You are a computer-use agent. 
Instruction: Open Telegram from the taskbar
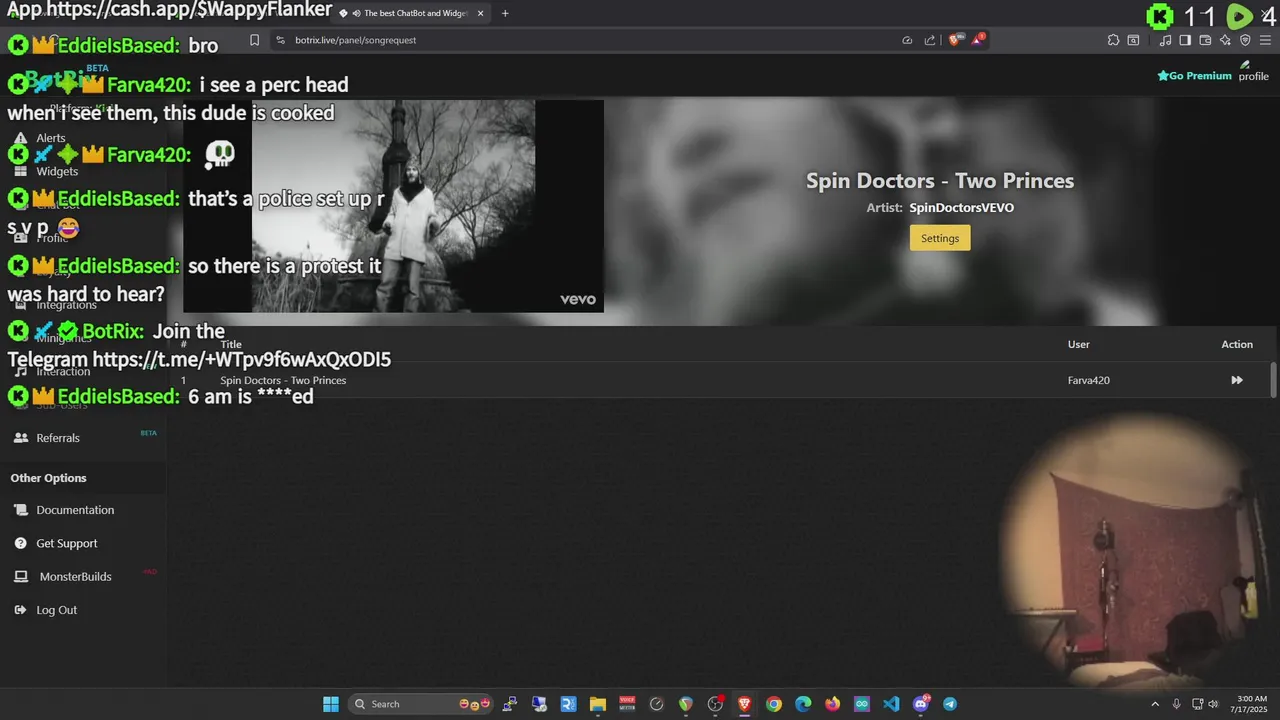coord(950,704)
